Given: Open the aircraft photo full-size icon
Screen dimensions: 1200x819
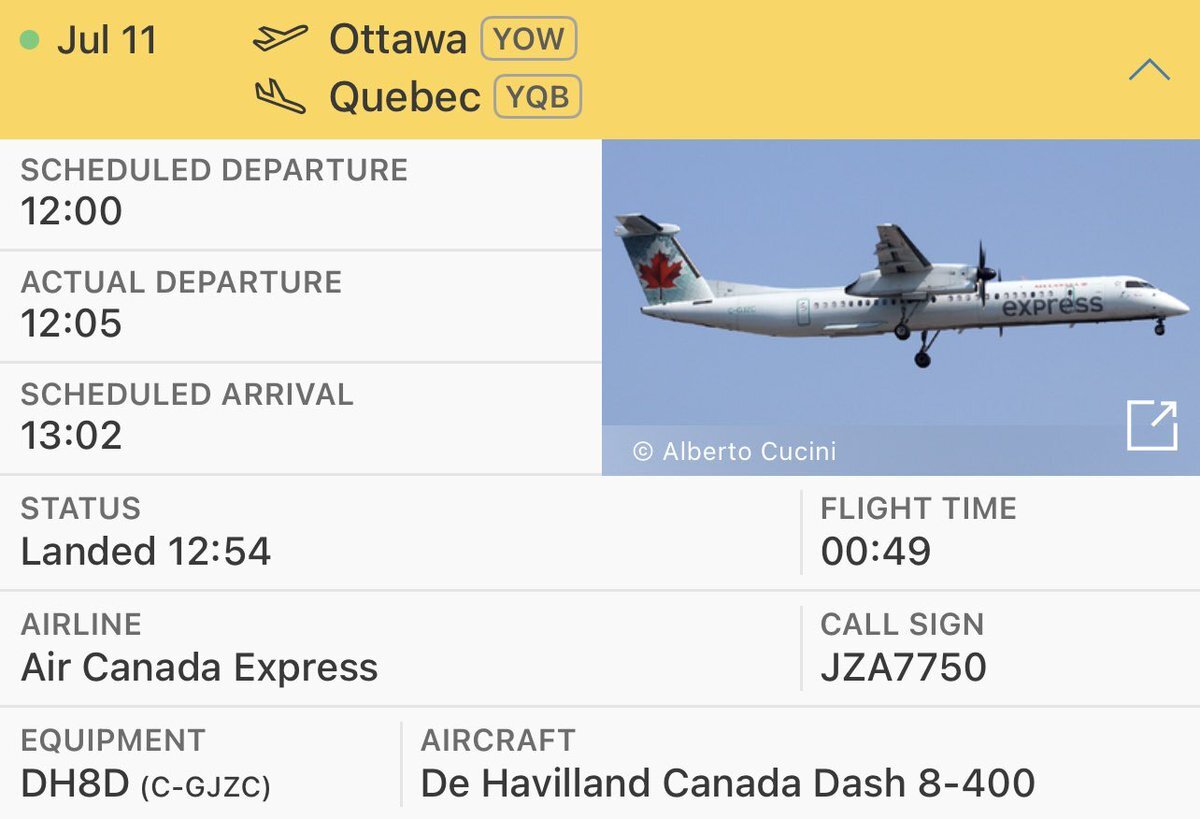Looking at the screenshot, I should 1151,427.
